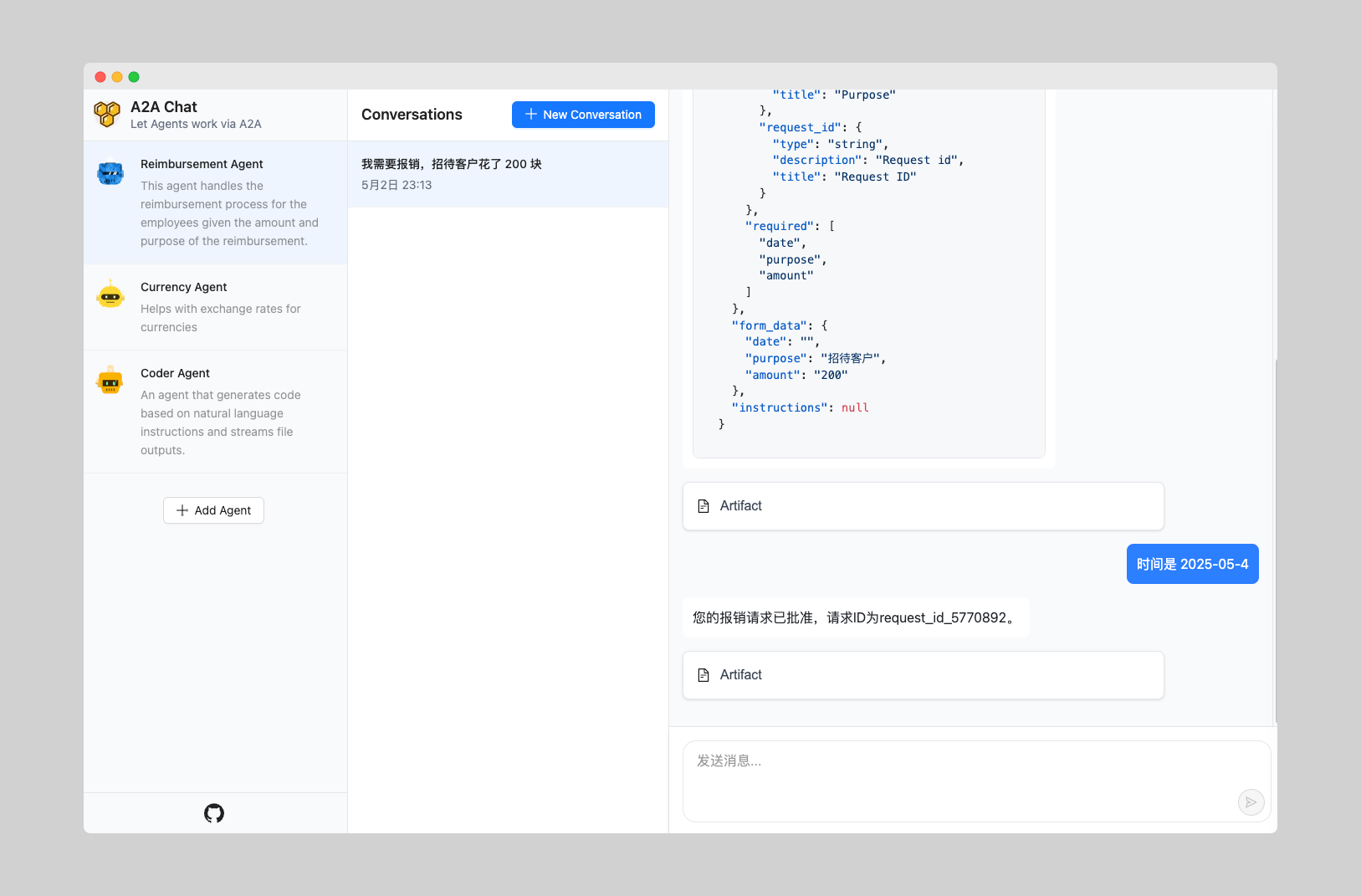Select Currency Agent in the agent list
This screenshot has height=896, width=1361.
tap(215, 307)
